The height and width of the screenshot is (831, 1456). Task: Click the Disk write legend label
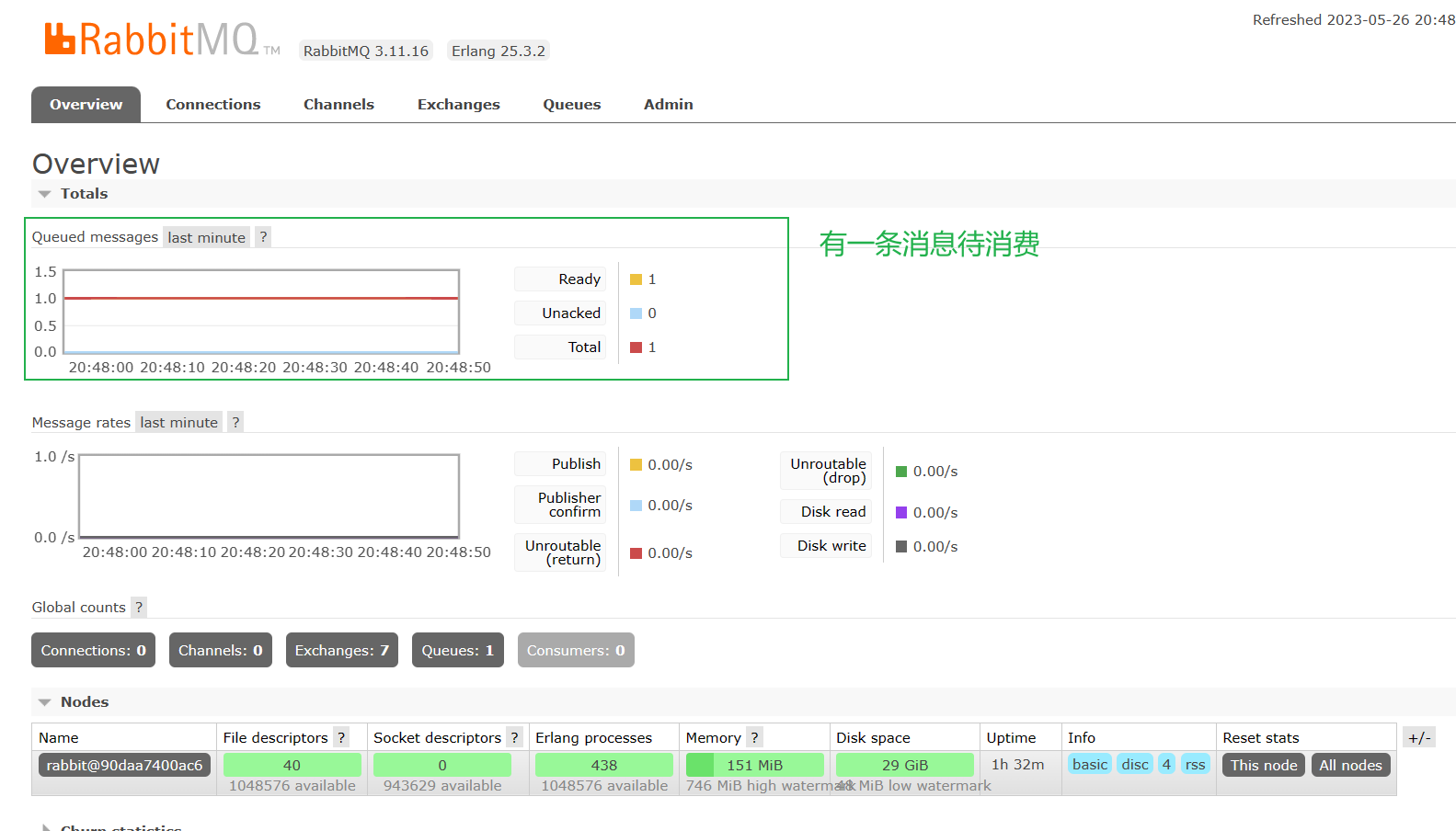coord(826,546)
